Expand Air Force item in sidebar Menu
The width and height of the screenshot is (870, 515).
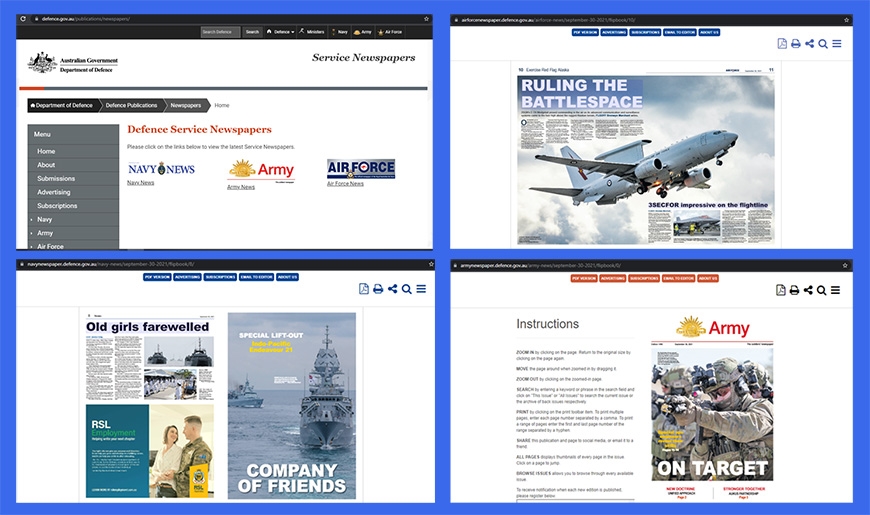point(73,246)
